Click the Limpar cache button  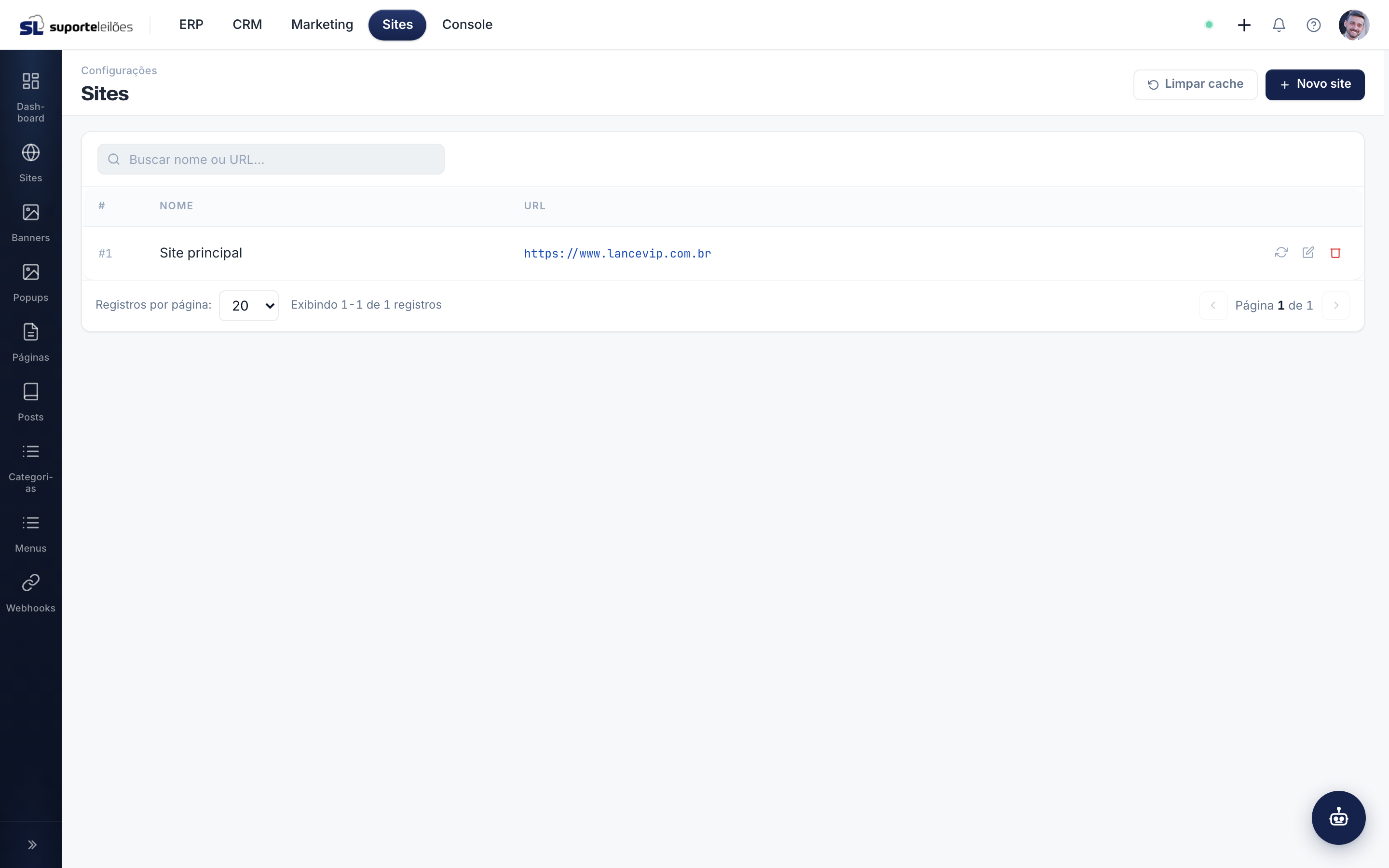point(1195,84)
